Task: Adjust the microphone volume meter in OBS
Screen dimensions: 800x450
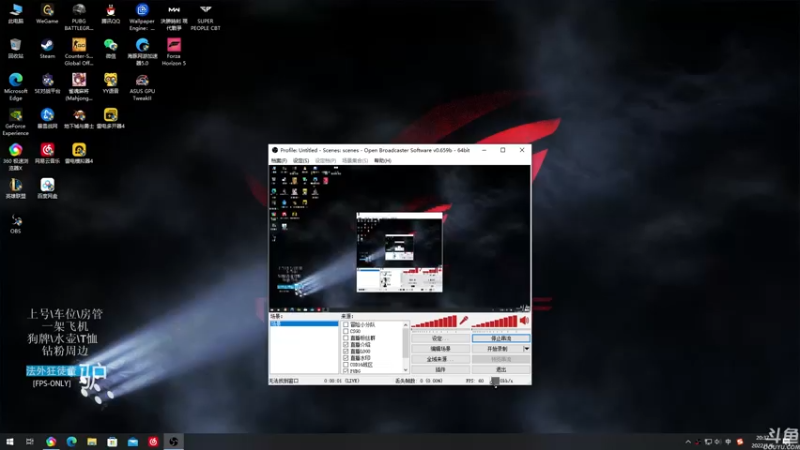Action: [434, 321]
